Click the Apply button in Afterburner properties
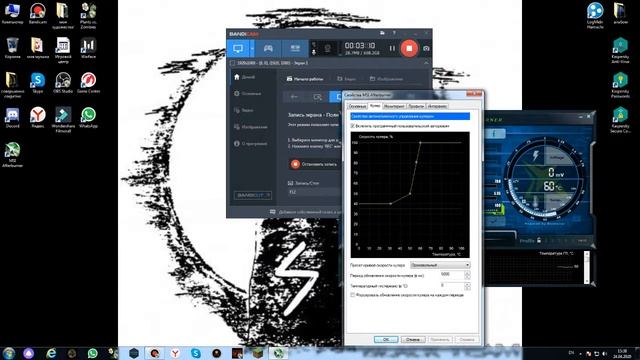This screenshot has width=640, height=360. click(440, 340)
